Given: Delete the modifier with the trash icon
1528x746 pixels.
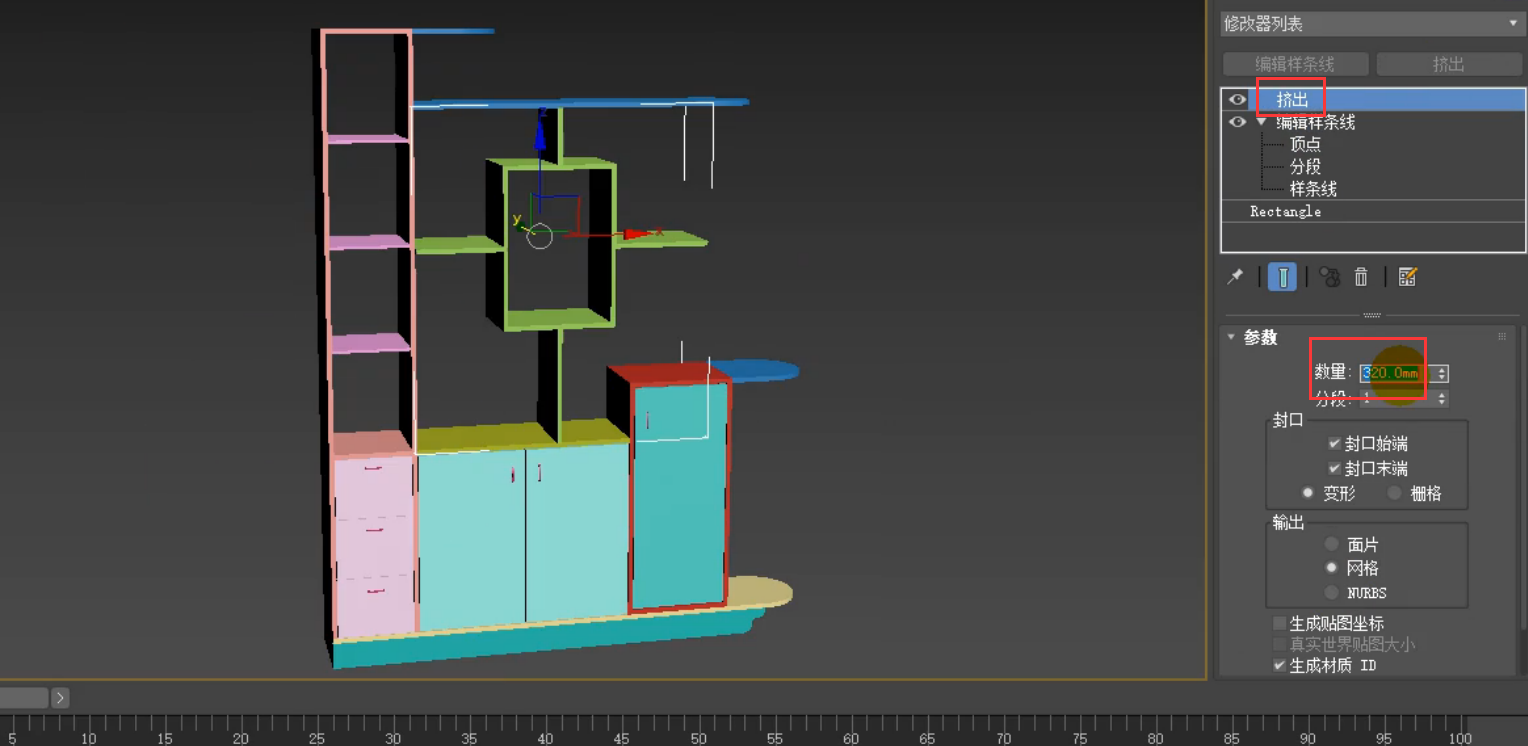Looking at the screenshot, I should (1361, 276).
